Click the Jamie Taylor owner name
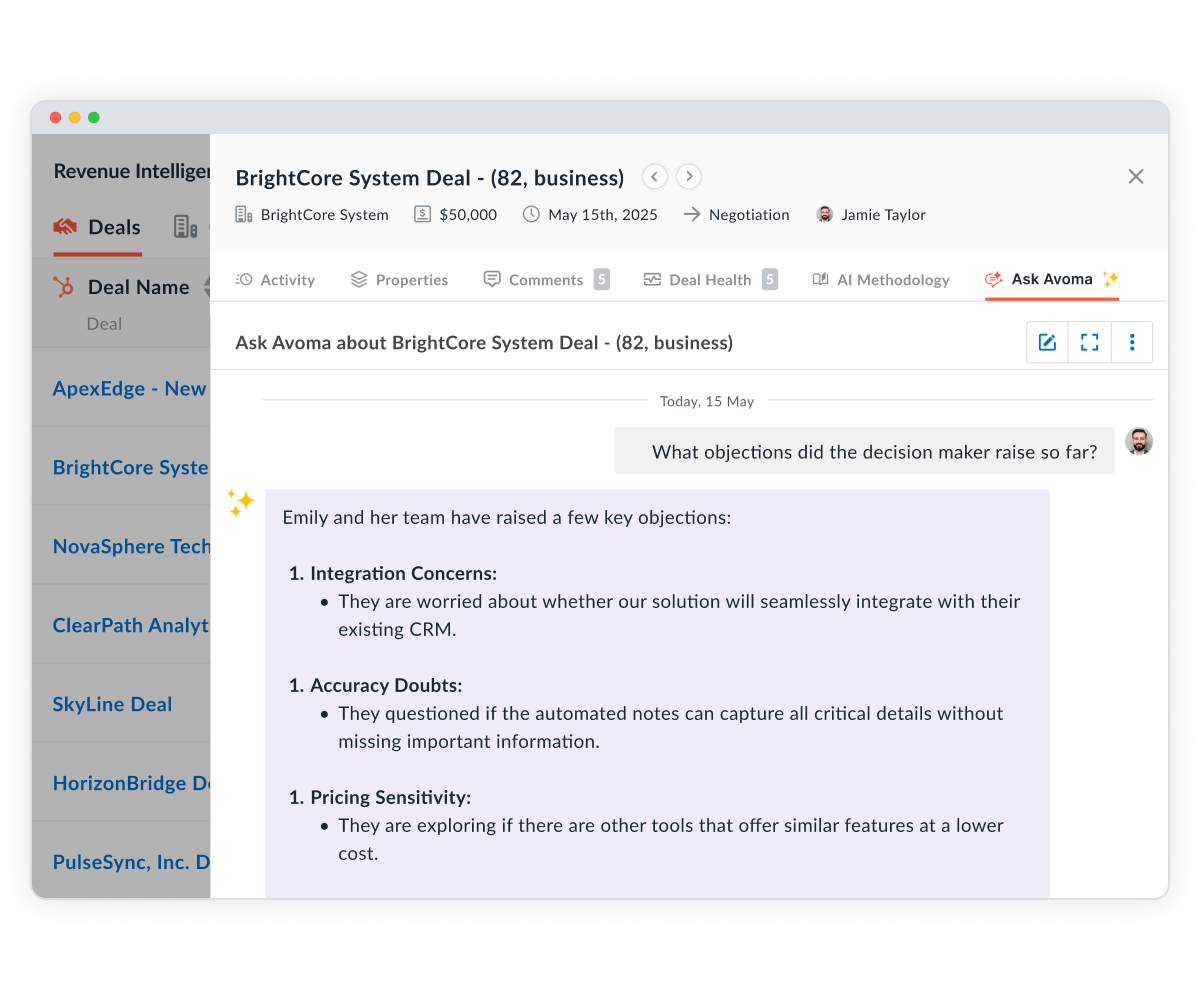The height and width of the screenshot is (1000, 1200). tap(884, 214)
